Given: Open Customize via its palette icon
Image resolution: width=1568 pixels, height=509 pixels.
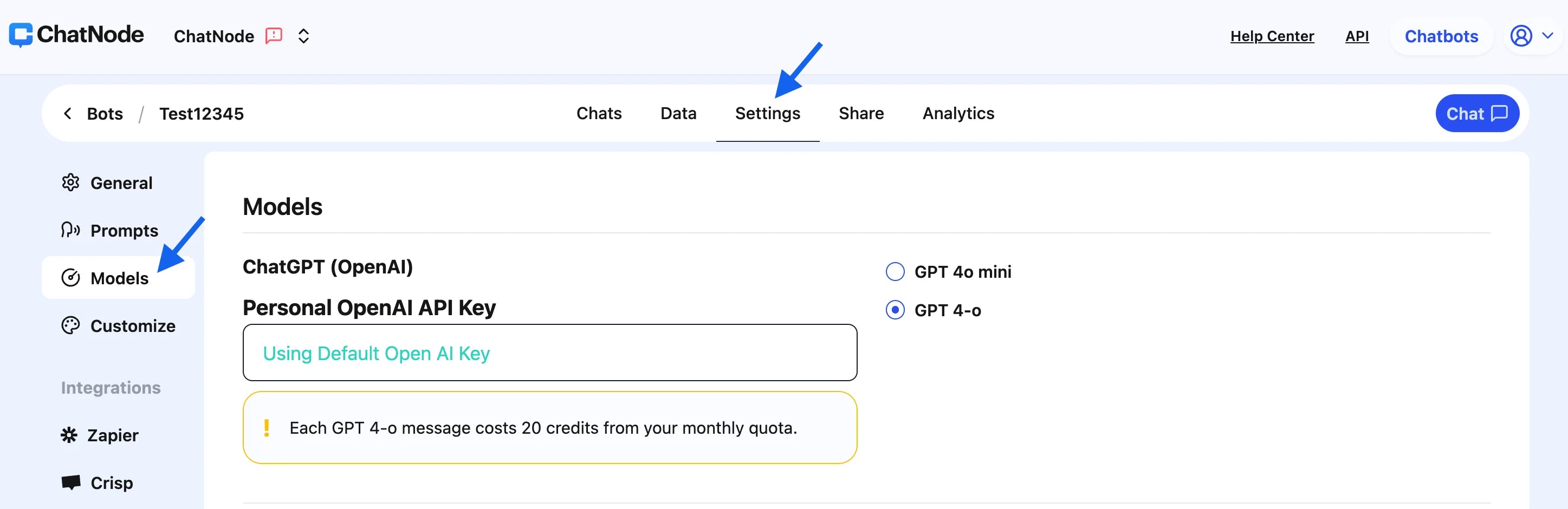Looking at the screenshot, I should [70, 325].
